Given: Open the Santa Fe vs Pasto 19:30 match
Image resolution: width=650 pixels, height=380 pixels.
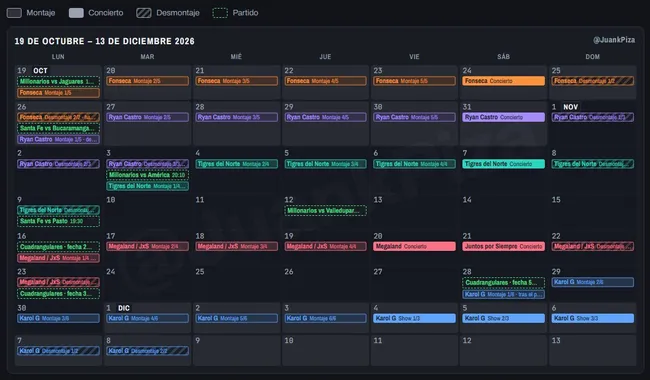Looking at the screenshot, I should point(58,221).
